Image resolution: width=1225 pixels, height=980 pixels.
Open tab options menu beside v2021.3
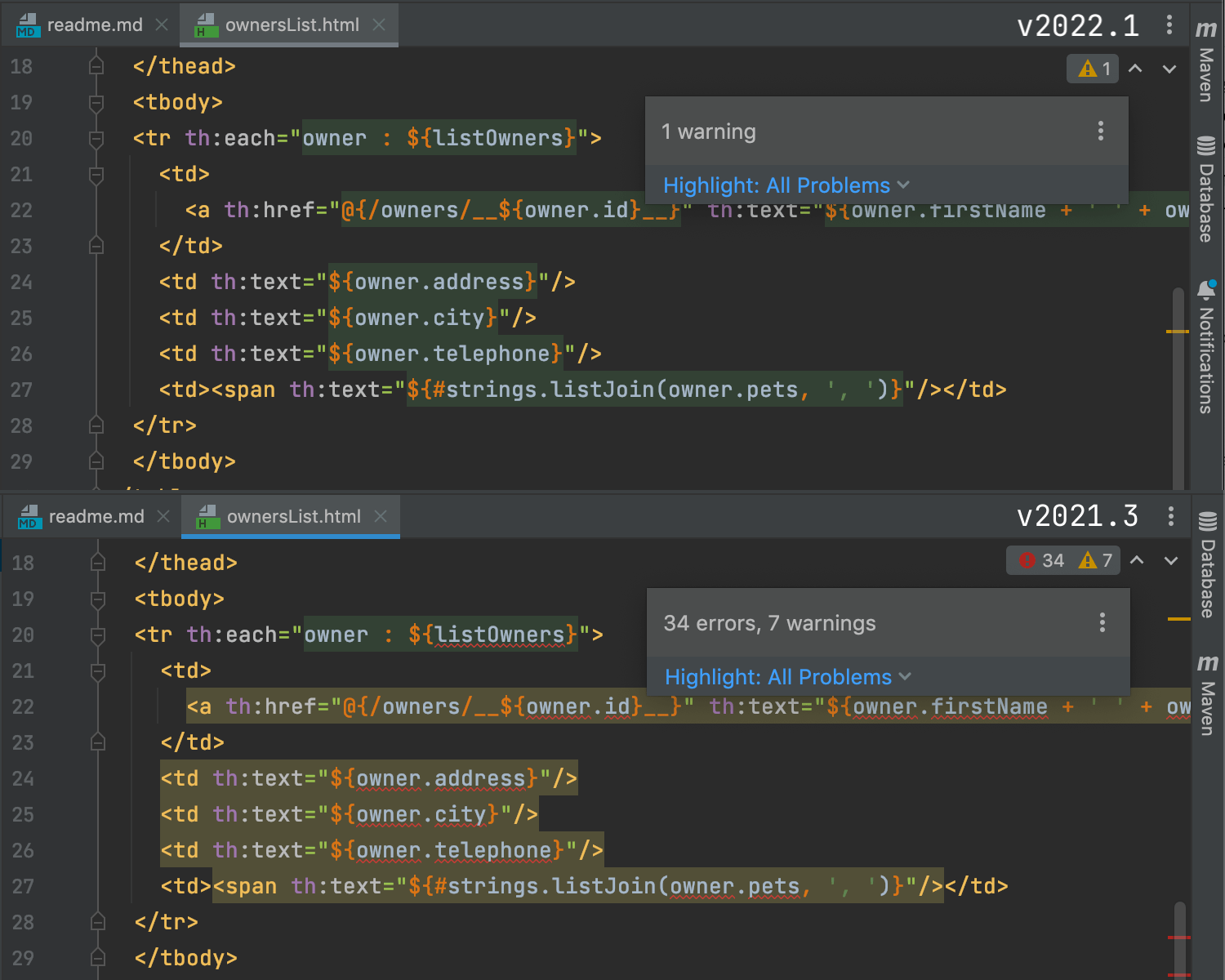[x=1171, y=516]
